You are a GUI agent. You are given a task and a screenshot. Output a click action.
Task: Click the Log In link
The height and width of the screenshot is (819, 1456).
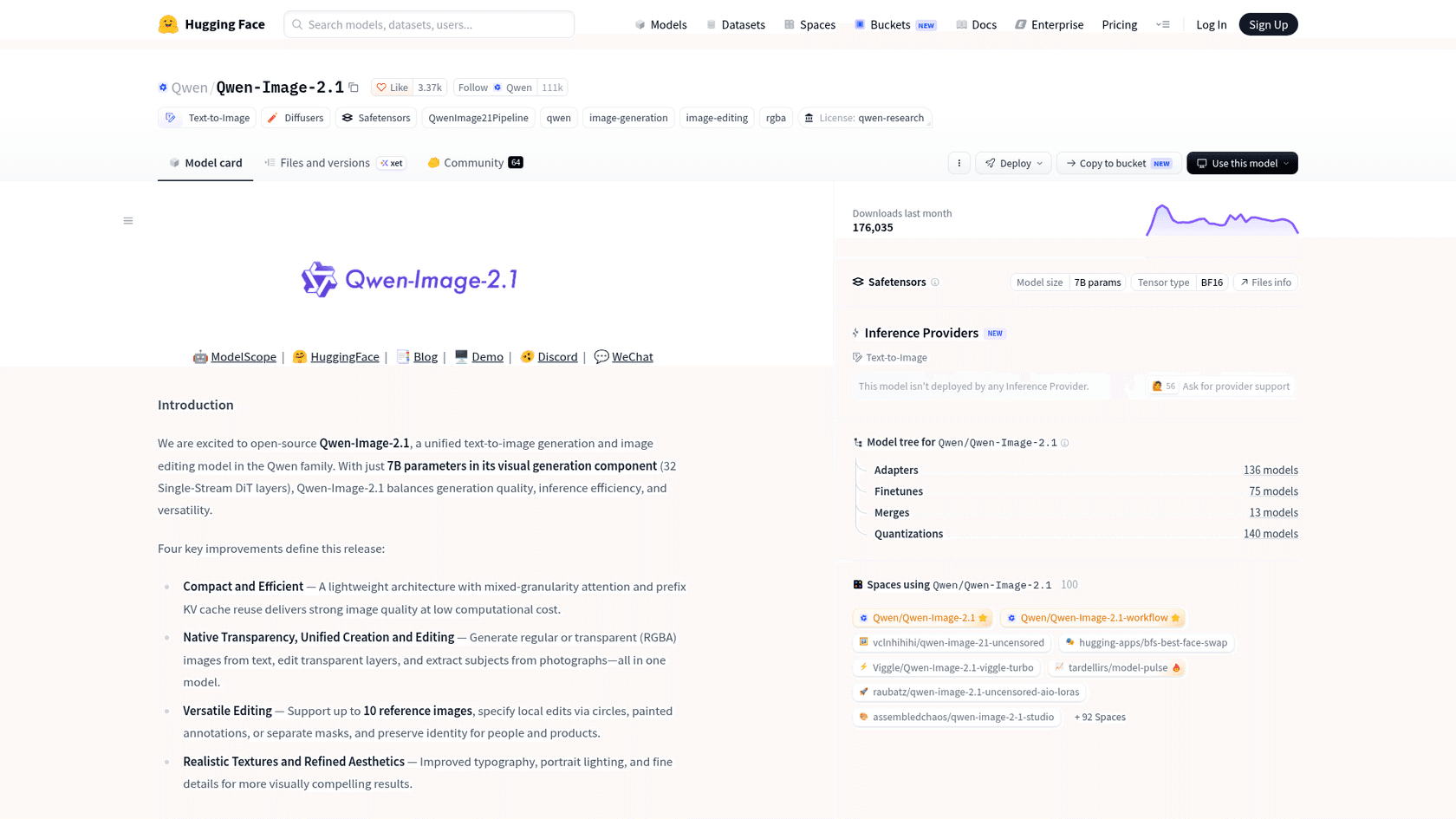(1211, 24)
